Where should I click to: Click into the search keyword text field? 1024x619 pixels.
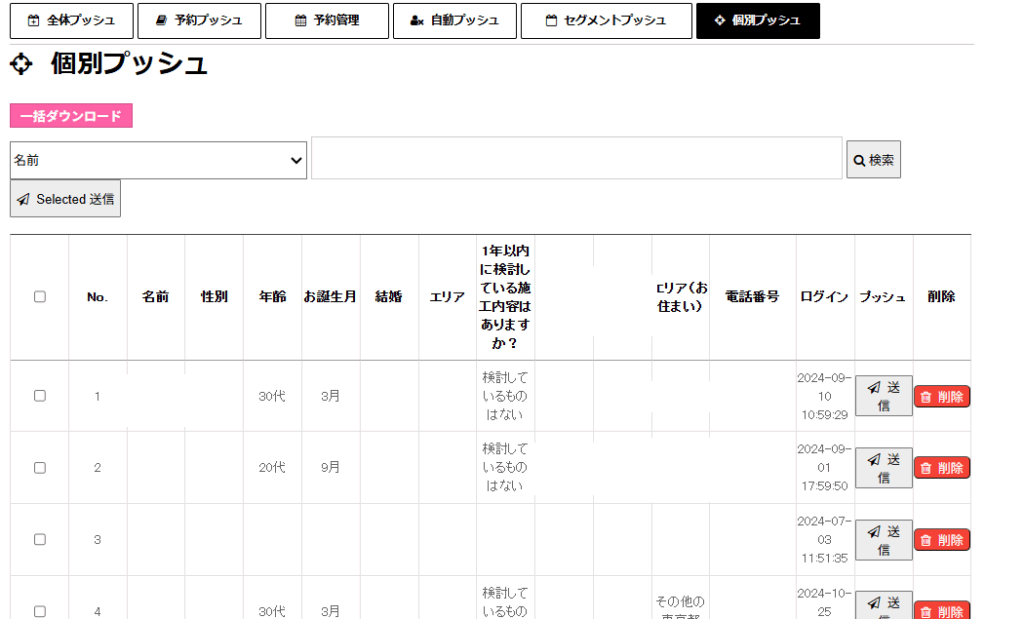(x=576, y=159)
